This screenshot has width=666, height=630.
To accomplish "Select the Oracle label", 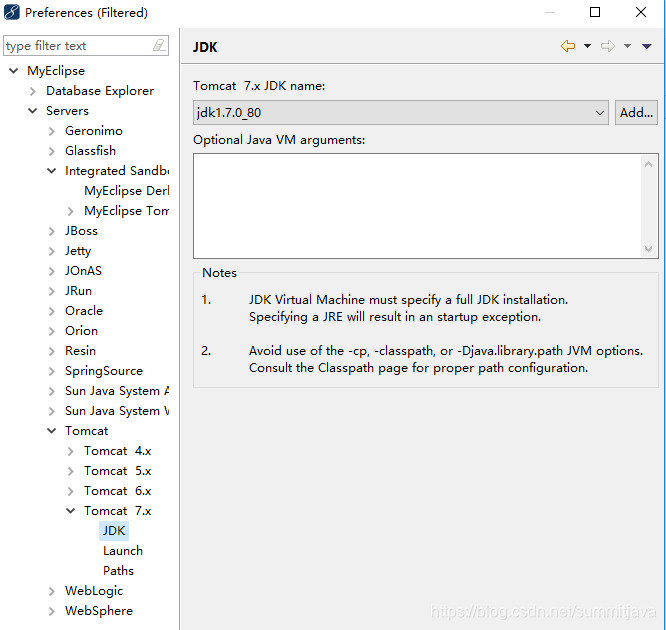I will pyautogui.click(x=84, y=311).
